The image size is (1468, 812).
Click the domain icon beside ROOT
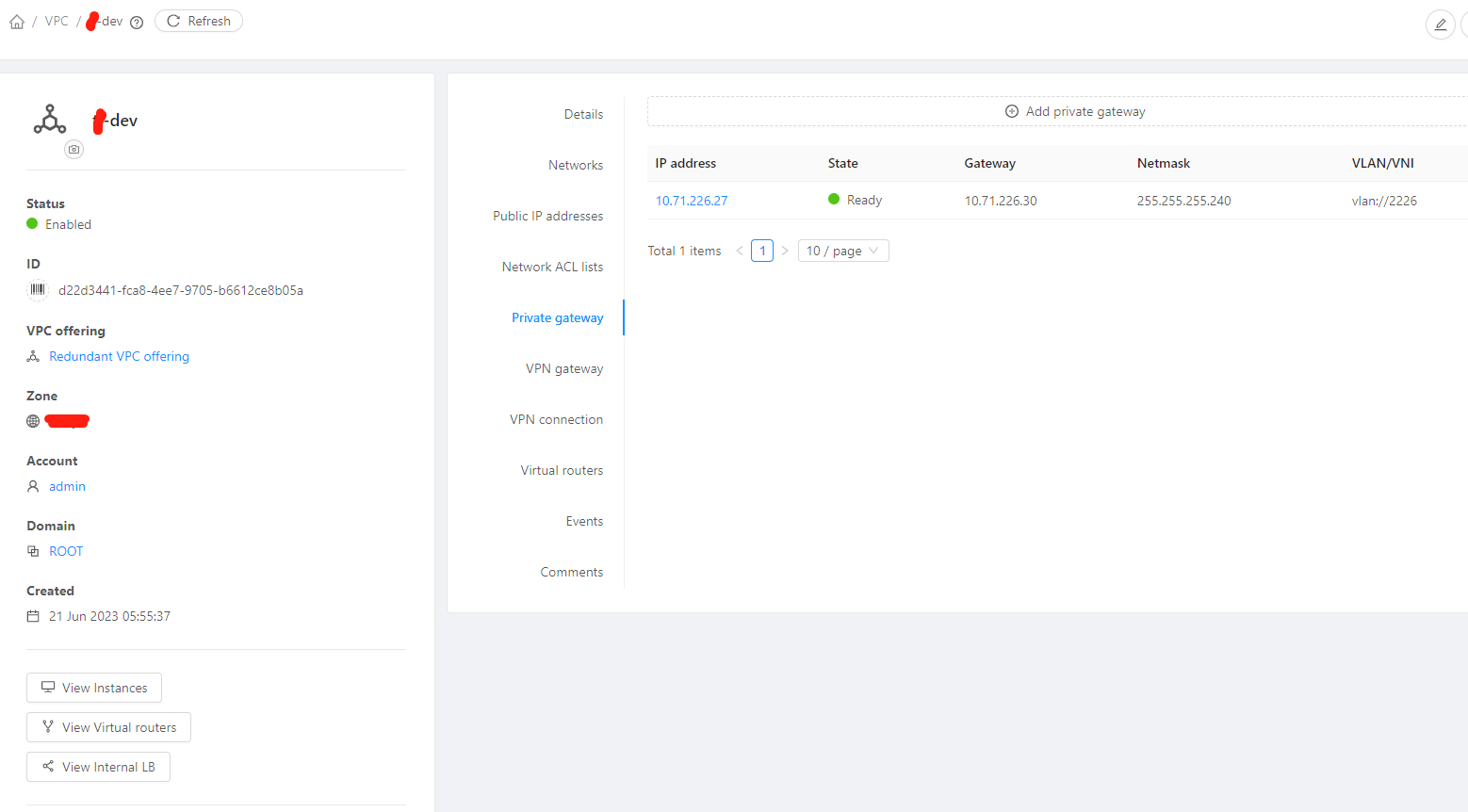point(33,551)
